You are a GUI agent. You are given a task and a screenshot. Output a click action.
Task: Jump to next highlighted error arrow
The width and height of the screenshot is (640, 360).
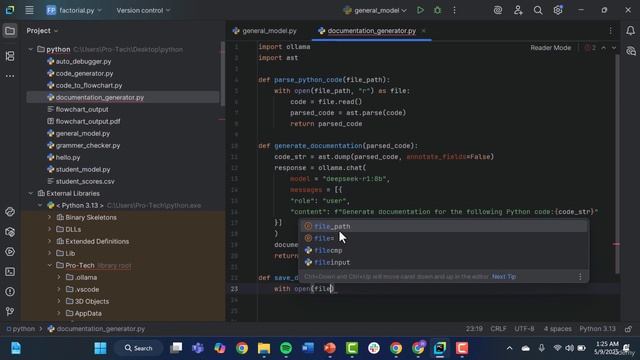(x=613, y=48)
